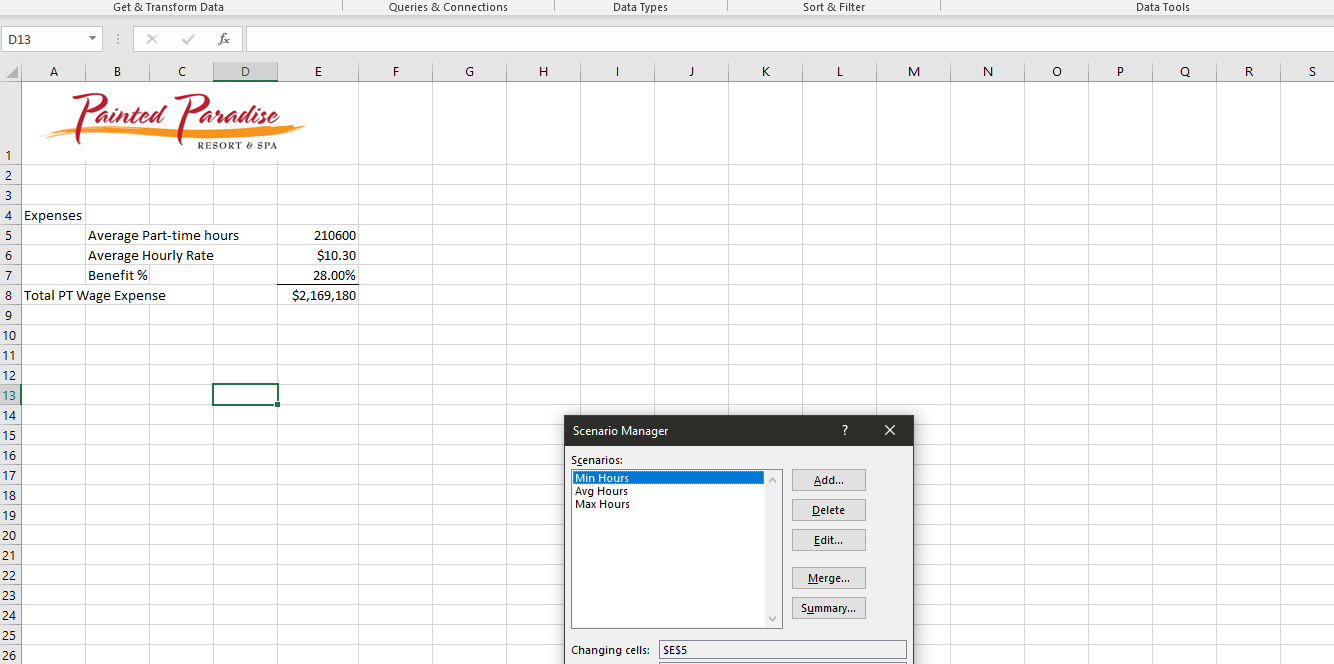Click the Painted Paradise logo image
This screenshot has width=1334, height=664.
coord(173,122)
